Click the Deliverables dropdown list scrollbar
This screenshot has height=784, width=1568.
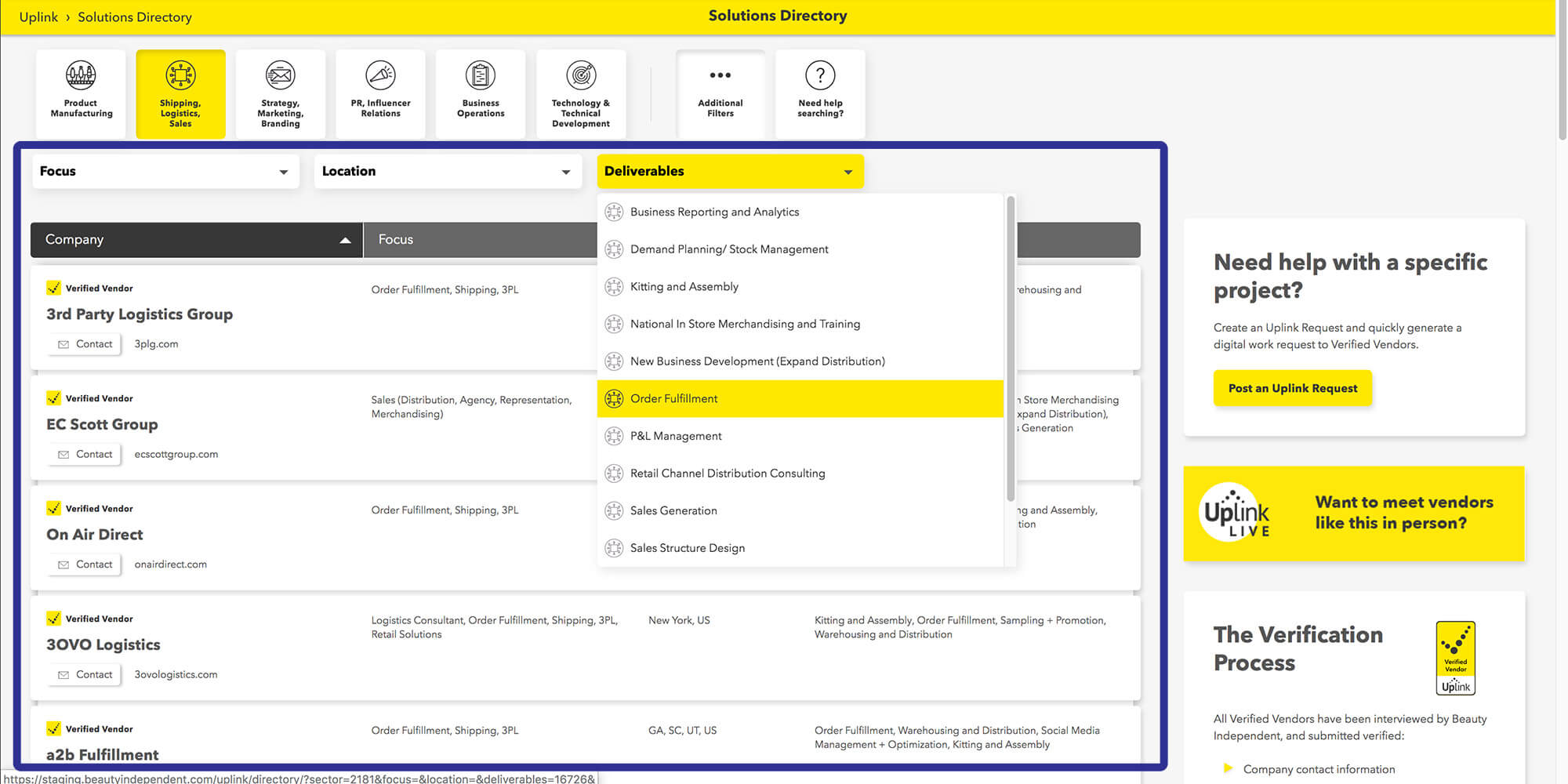1011,349
